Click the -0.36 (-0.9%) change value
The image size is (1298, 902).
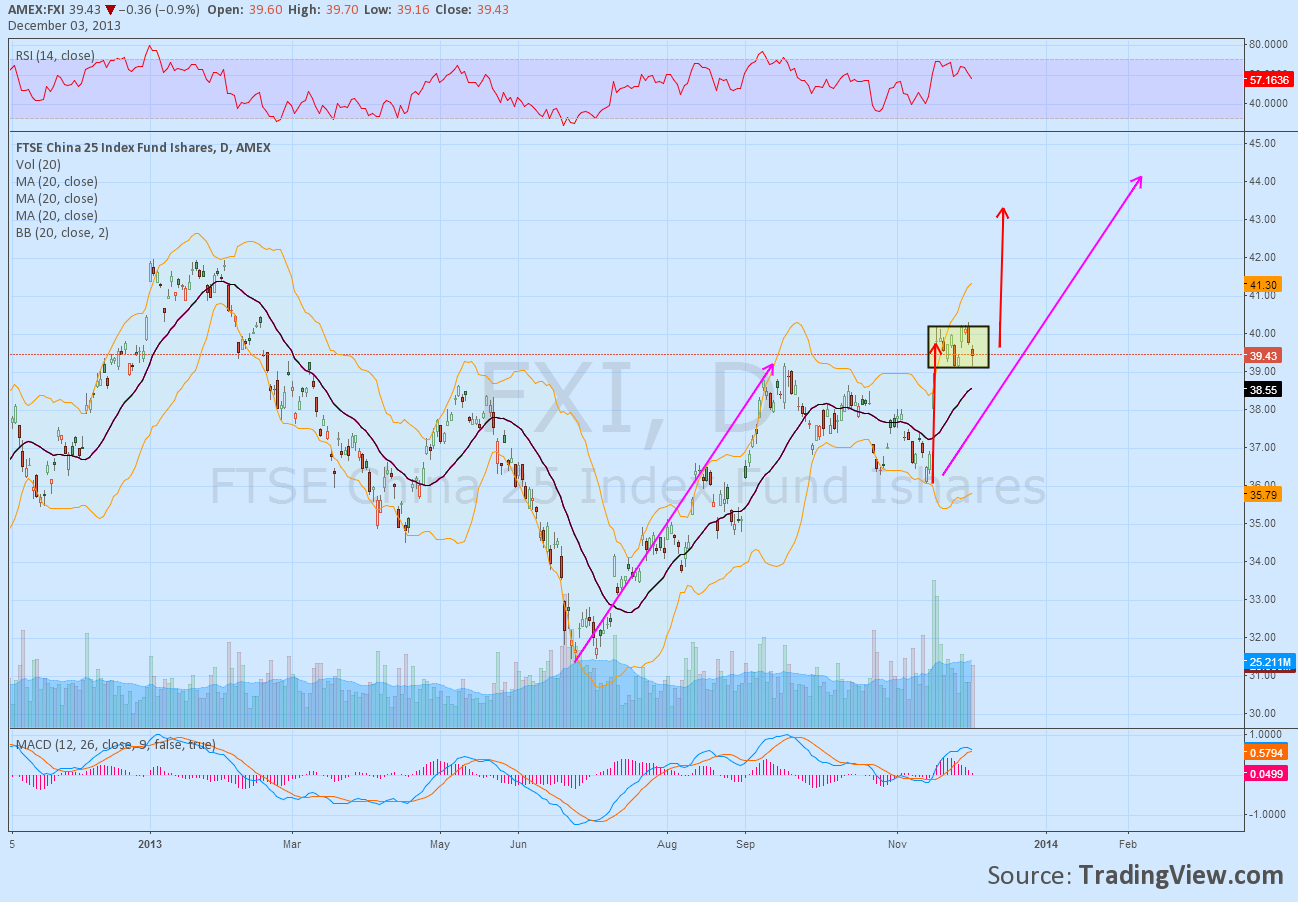tap(158, 8)
